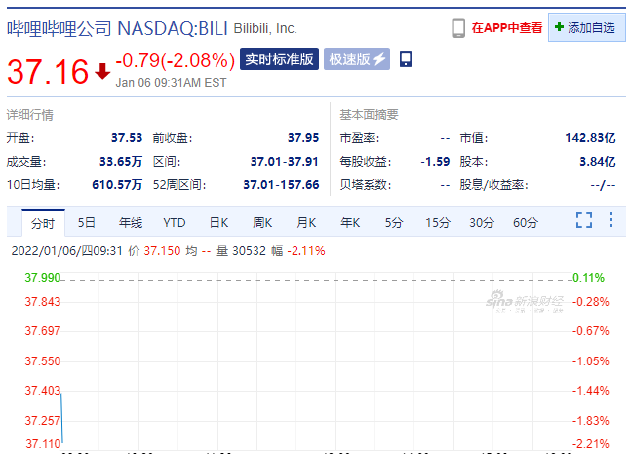Click the 区间 value 37.01-37.91

coord(285,162)
